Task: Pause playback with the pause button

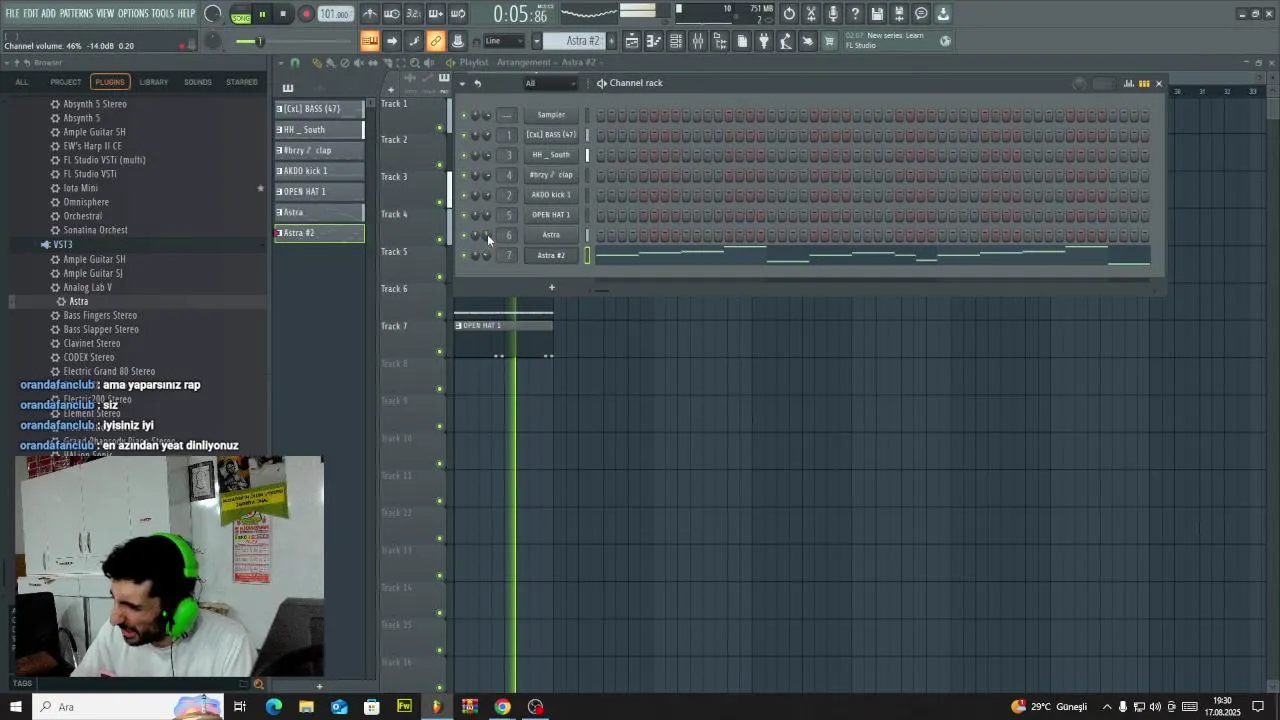Action: pos(262,14)
